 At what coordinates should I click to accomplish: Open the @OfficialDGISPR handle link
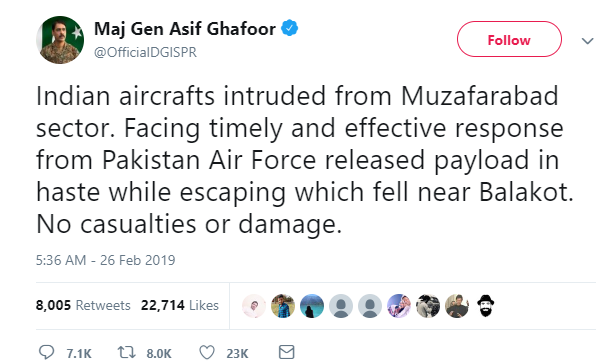(145, 52)
